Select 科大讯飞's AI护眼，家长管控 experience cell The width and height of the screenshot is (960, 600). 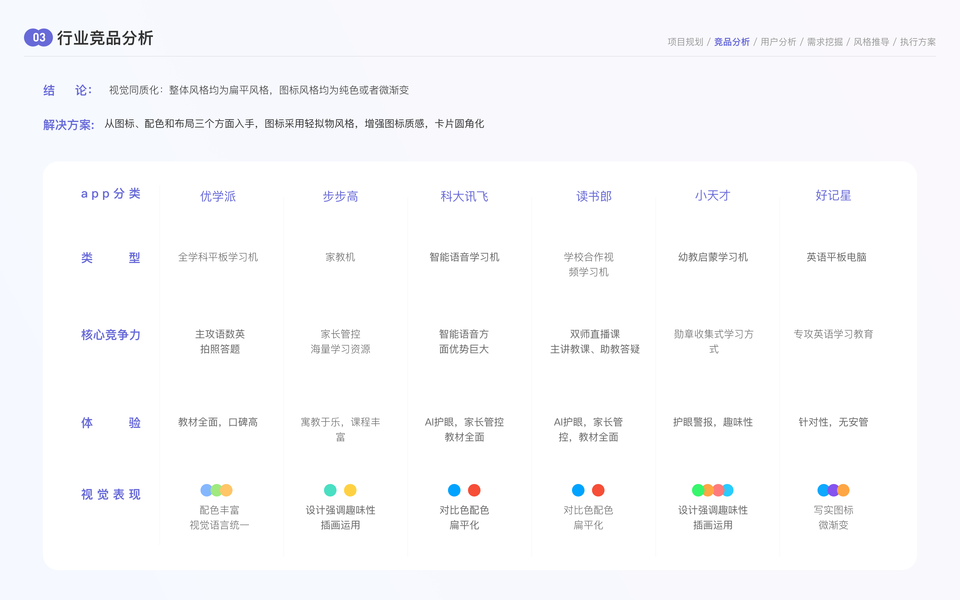pos(464,429)
